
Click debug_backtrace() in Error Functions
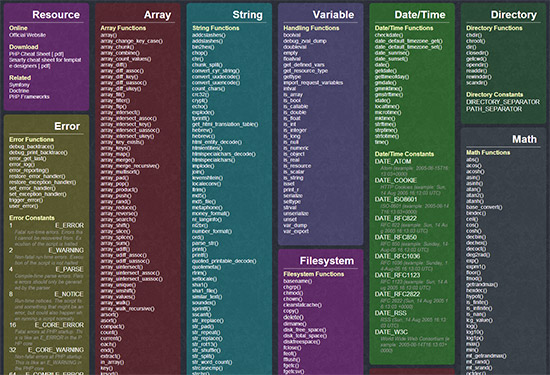pos(32,147)
